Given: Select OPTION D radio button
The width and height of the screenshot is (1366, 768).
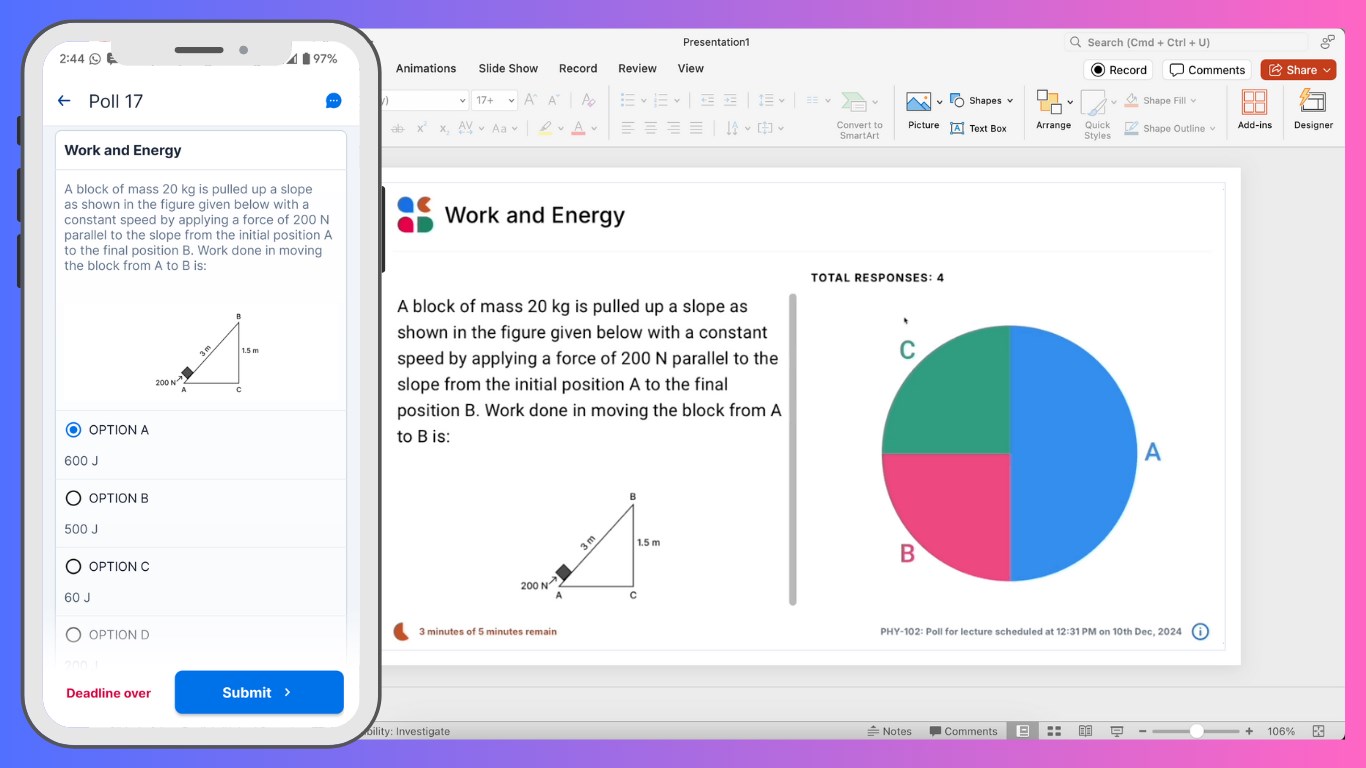Looking at the screenshot, I should 73,634.
